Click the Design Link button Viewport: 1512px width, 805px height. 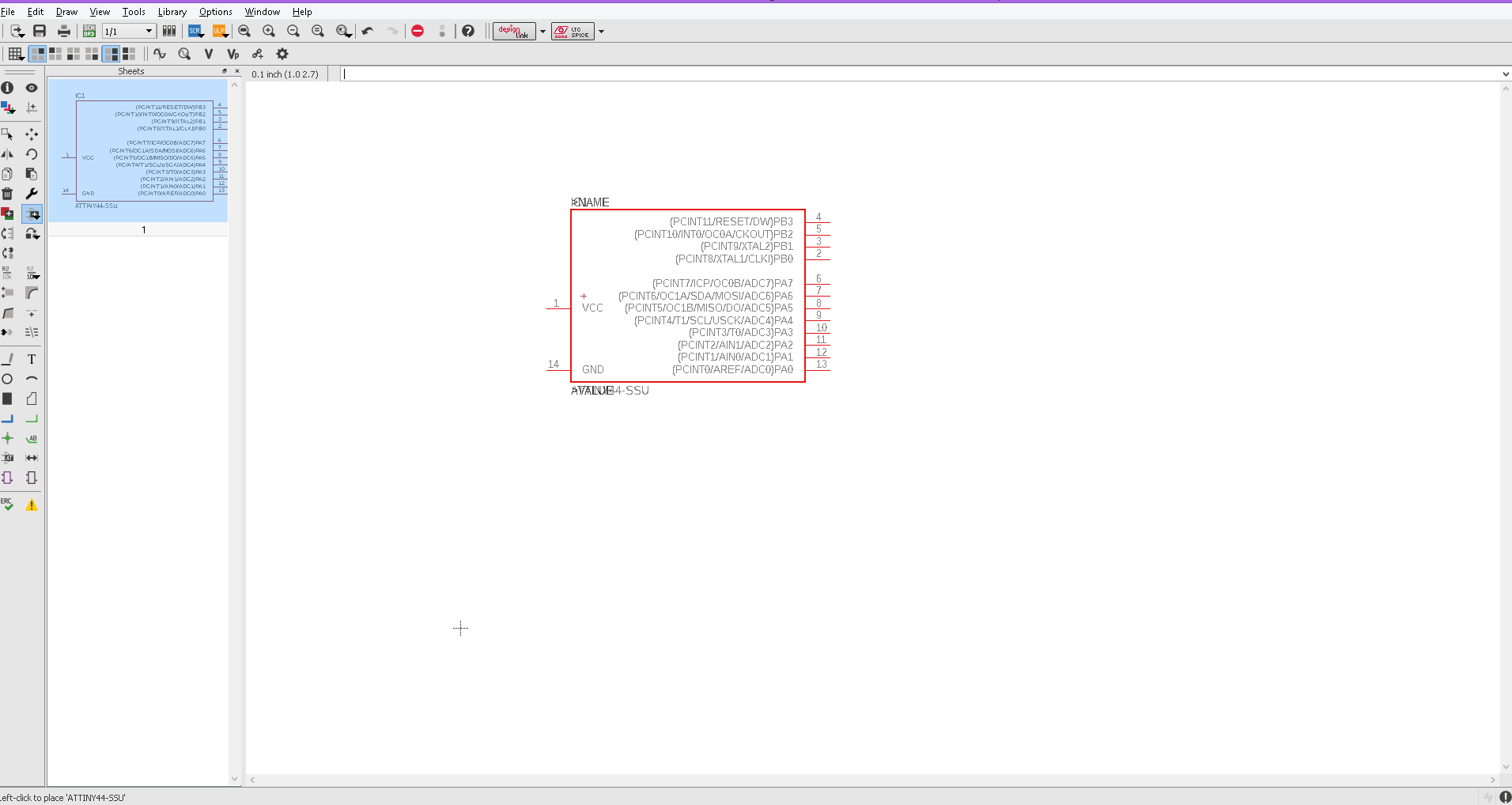(x=514, y=32)
